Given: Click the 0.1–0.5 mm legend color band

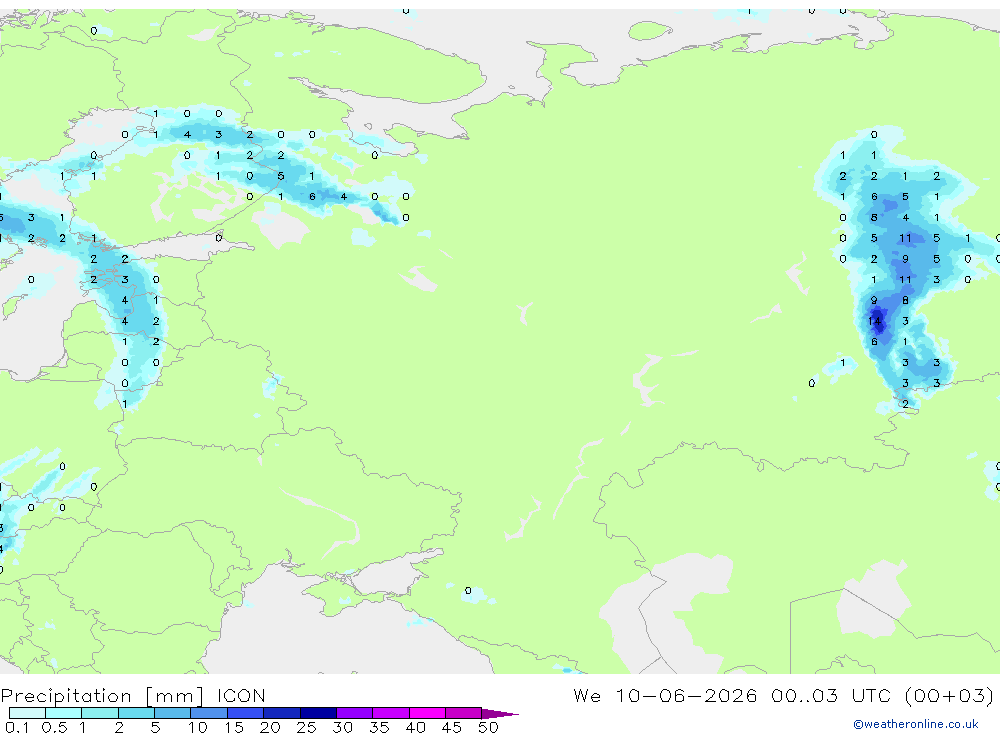Looking at the screenshot, I should 27,713.
